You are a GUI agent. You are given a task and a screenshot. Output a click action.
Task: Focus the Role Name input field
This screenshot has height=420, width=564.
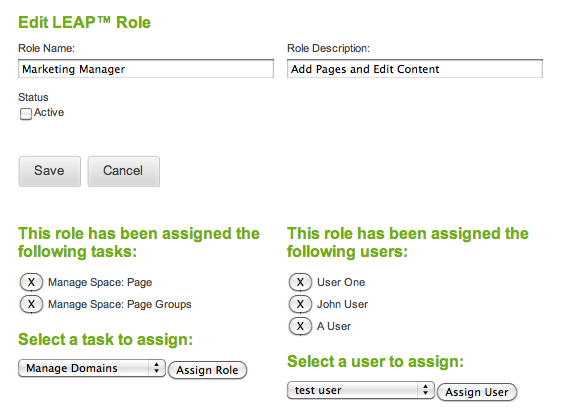(x=146, y=69)
